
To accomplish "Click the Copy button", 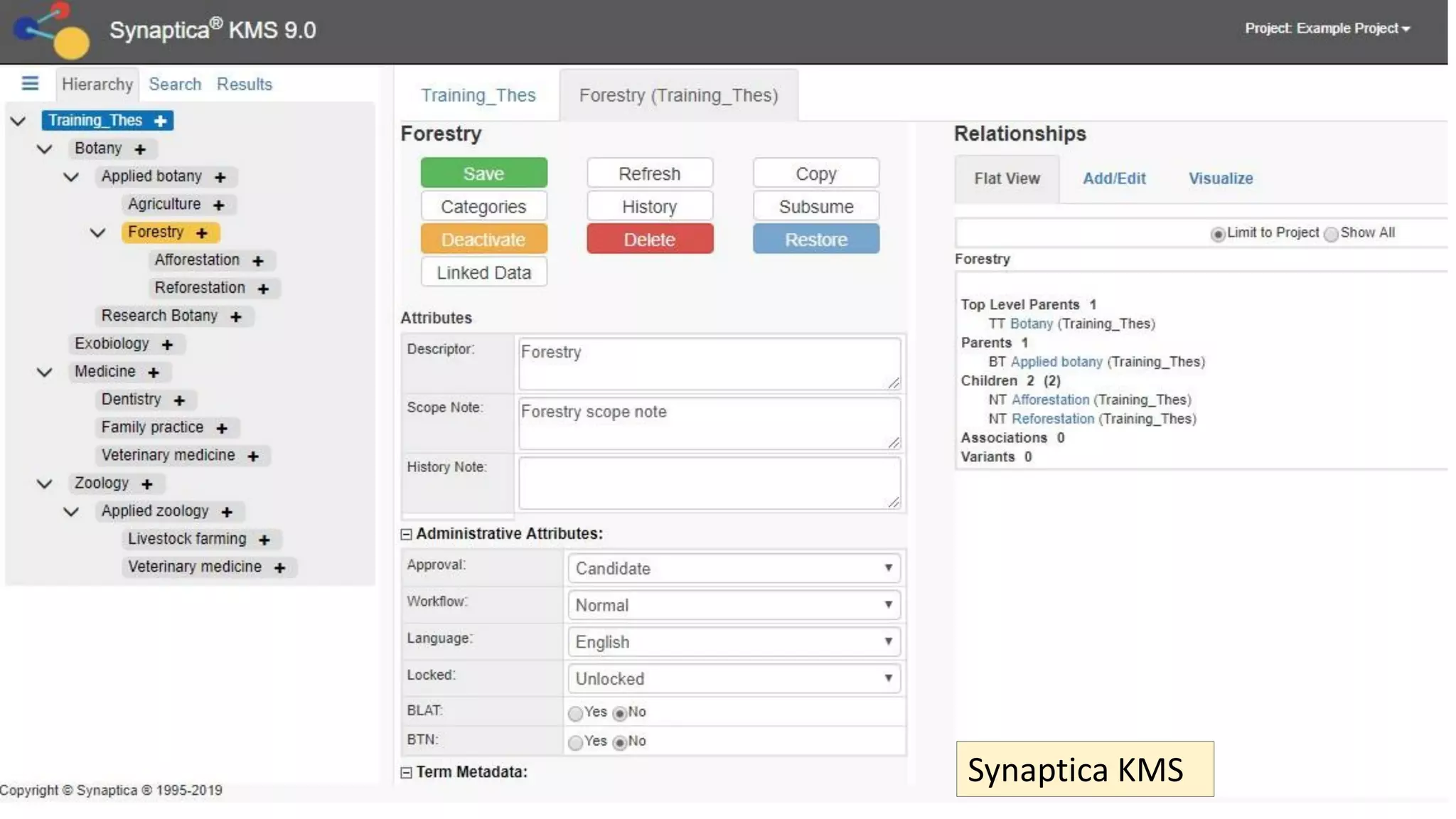I will click(816, 173).
